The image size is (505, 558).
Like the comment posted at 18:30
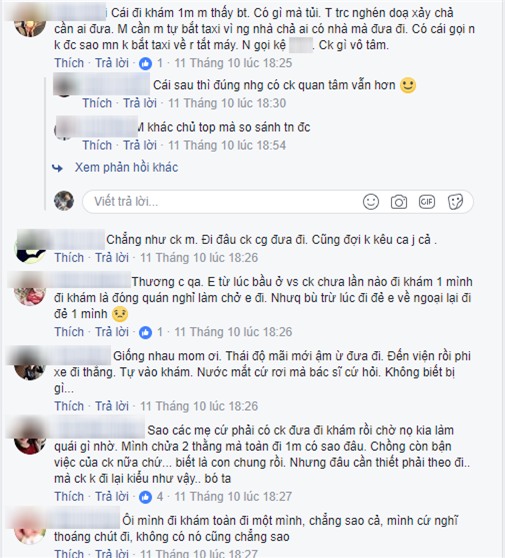97,103
